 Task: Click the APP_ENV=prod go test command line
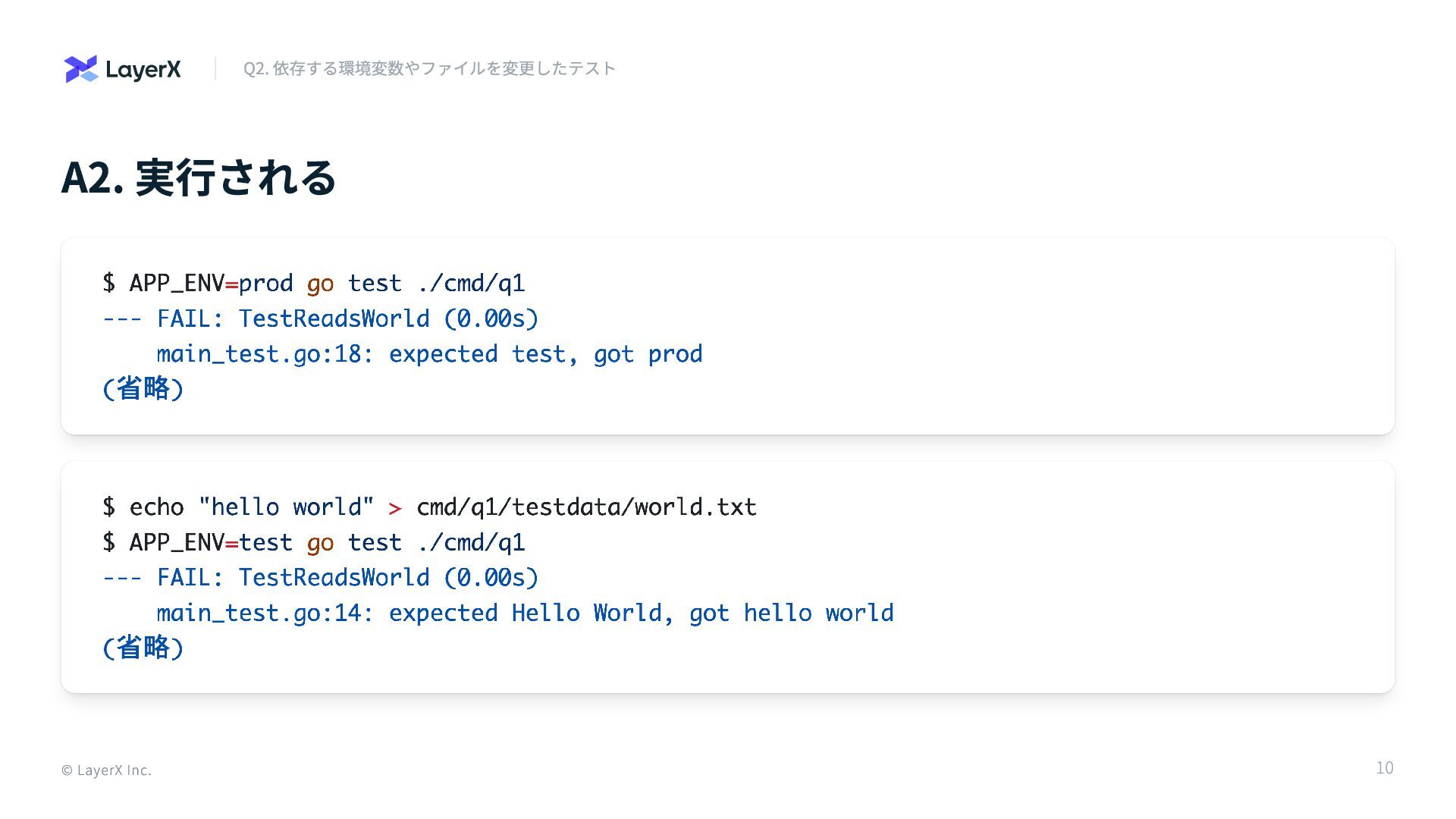click(313, 284)
